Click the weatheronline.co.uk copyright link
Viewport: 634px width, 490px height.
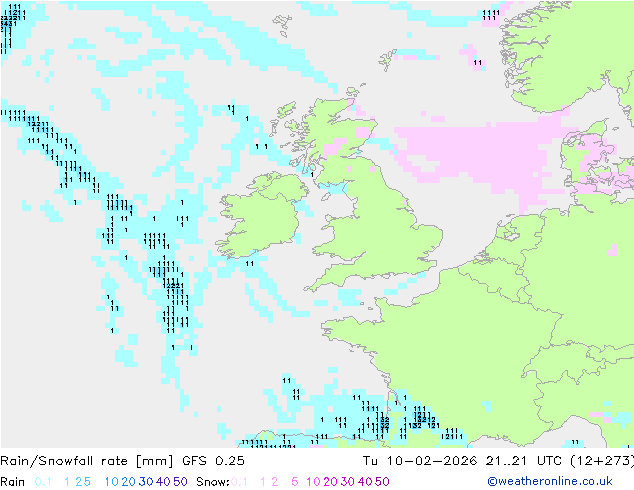[550, 481]
